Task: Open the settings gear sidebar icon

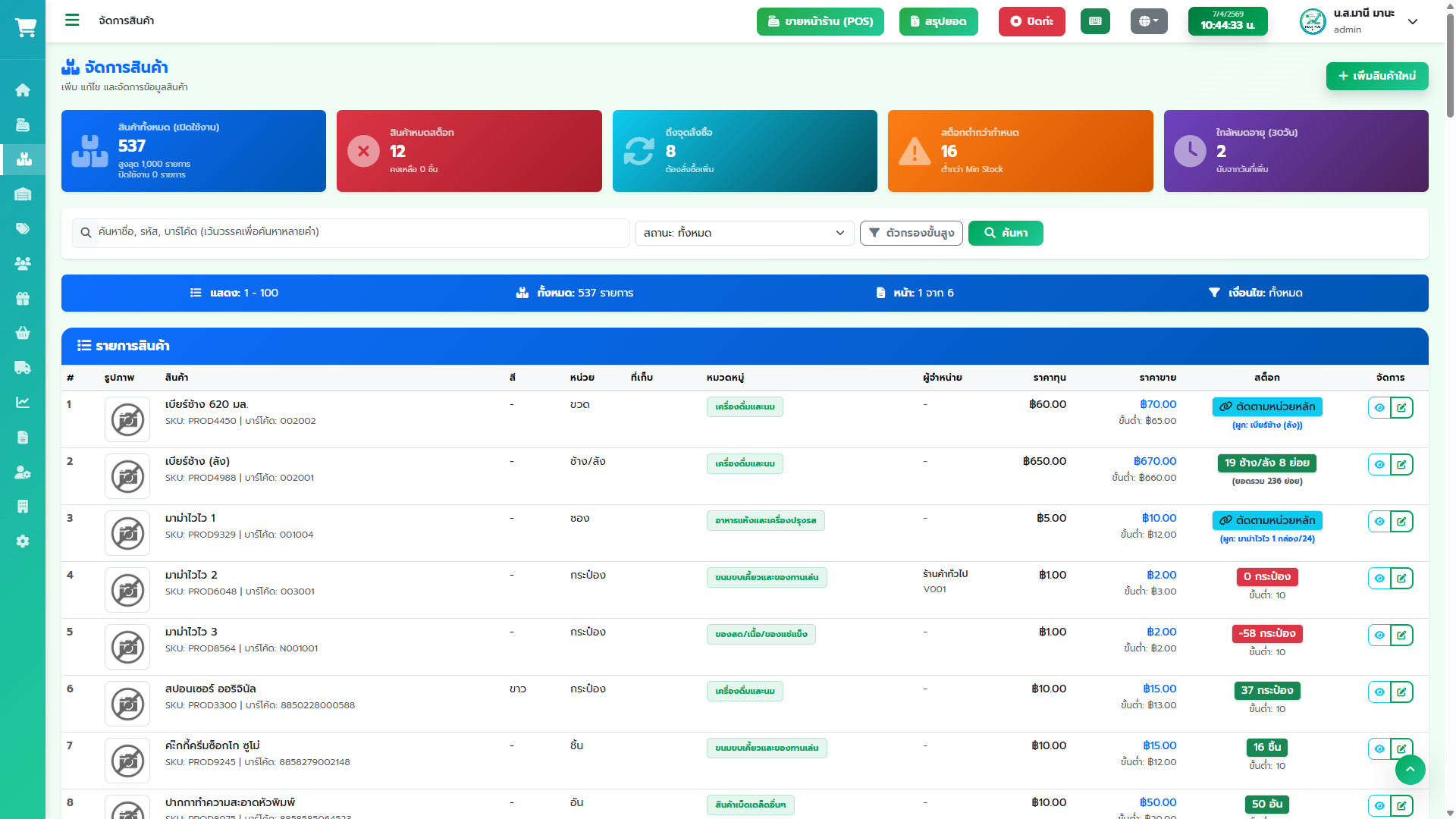Action: pyautogui.click(x=23, y=541)
